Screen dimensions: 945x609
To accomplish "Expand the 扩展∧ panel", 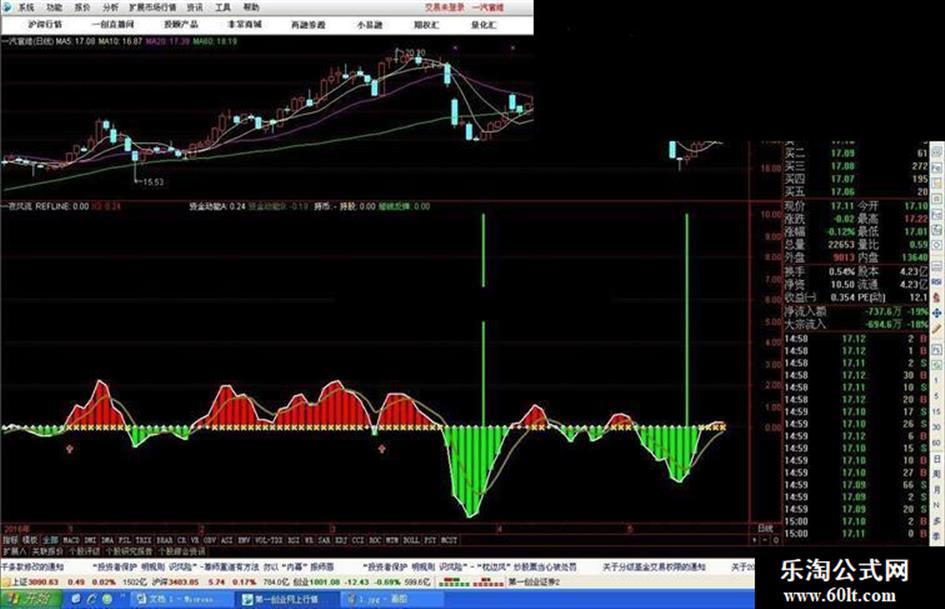I will point(14,551).
